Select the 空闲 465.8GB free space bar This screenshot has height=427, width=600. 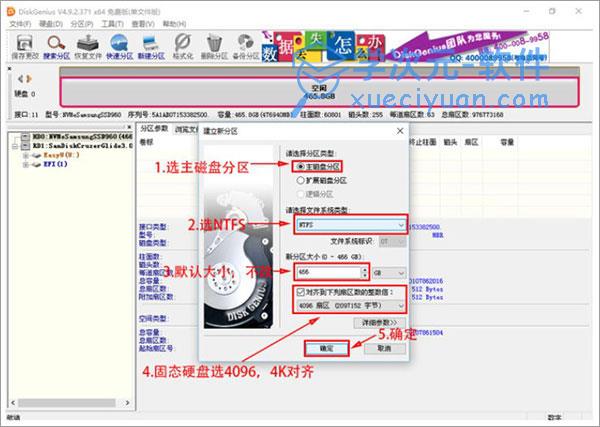[319, 92]
